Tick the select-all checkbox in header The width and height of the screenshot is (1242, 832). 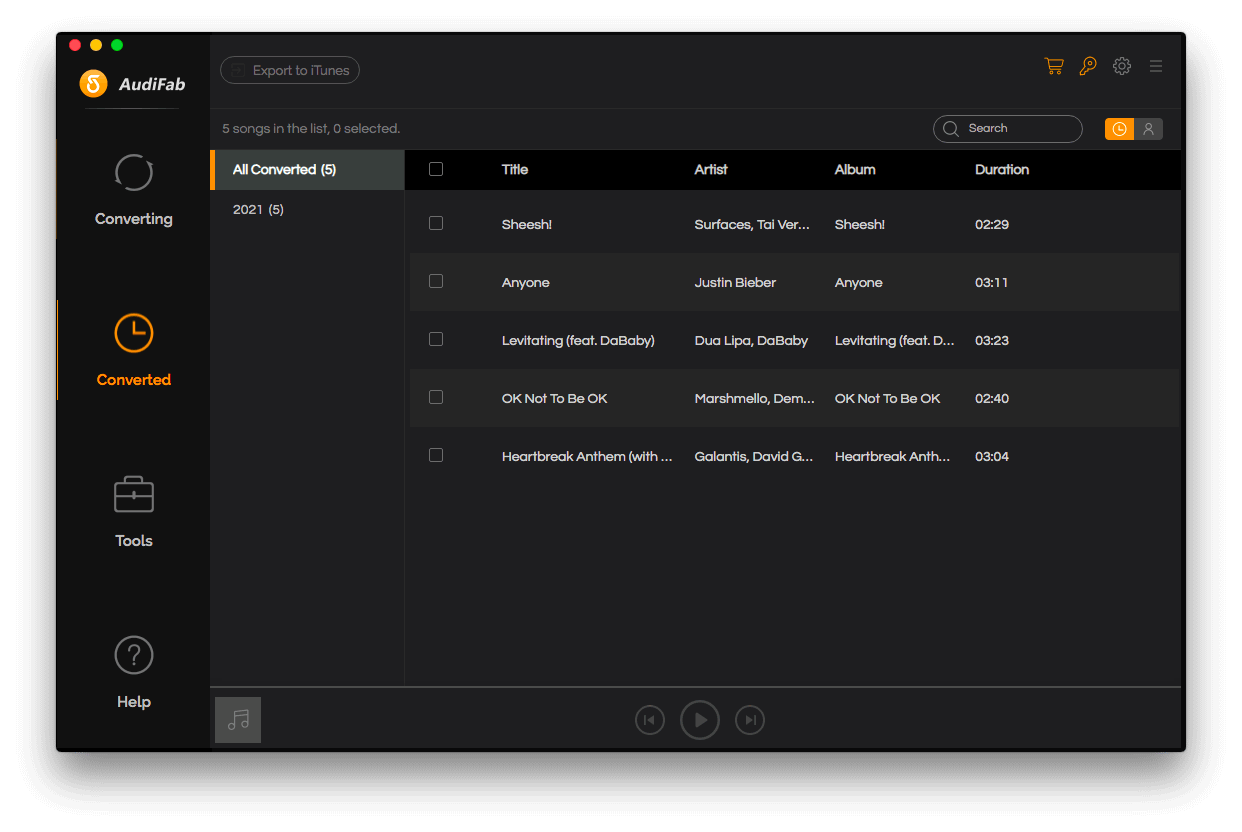coord(436,169)
